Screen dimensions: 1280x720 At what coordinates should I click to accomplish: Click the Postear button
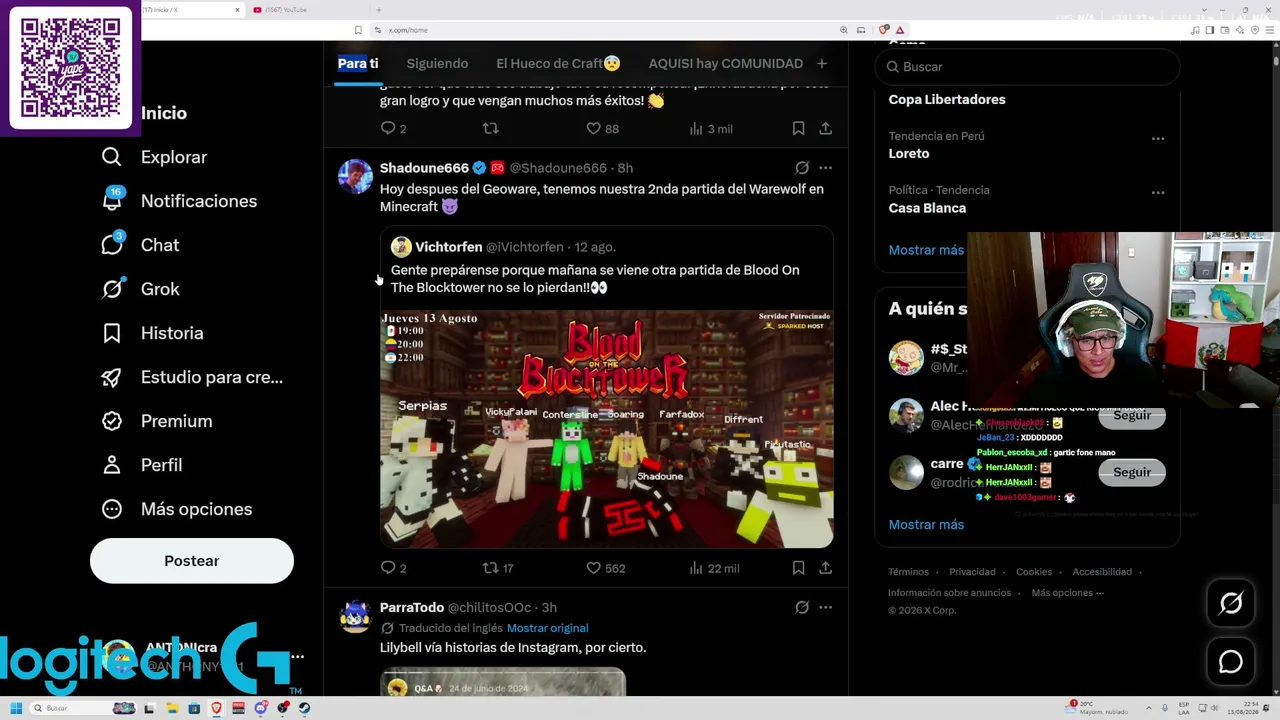pos(192,561)
